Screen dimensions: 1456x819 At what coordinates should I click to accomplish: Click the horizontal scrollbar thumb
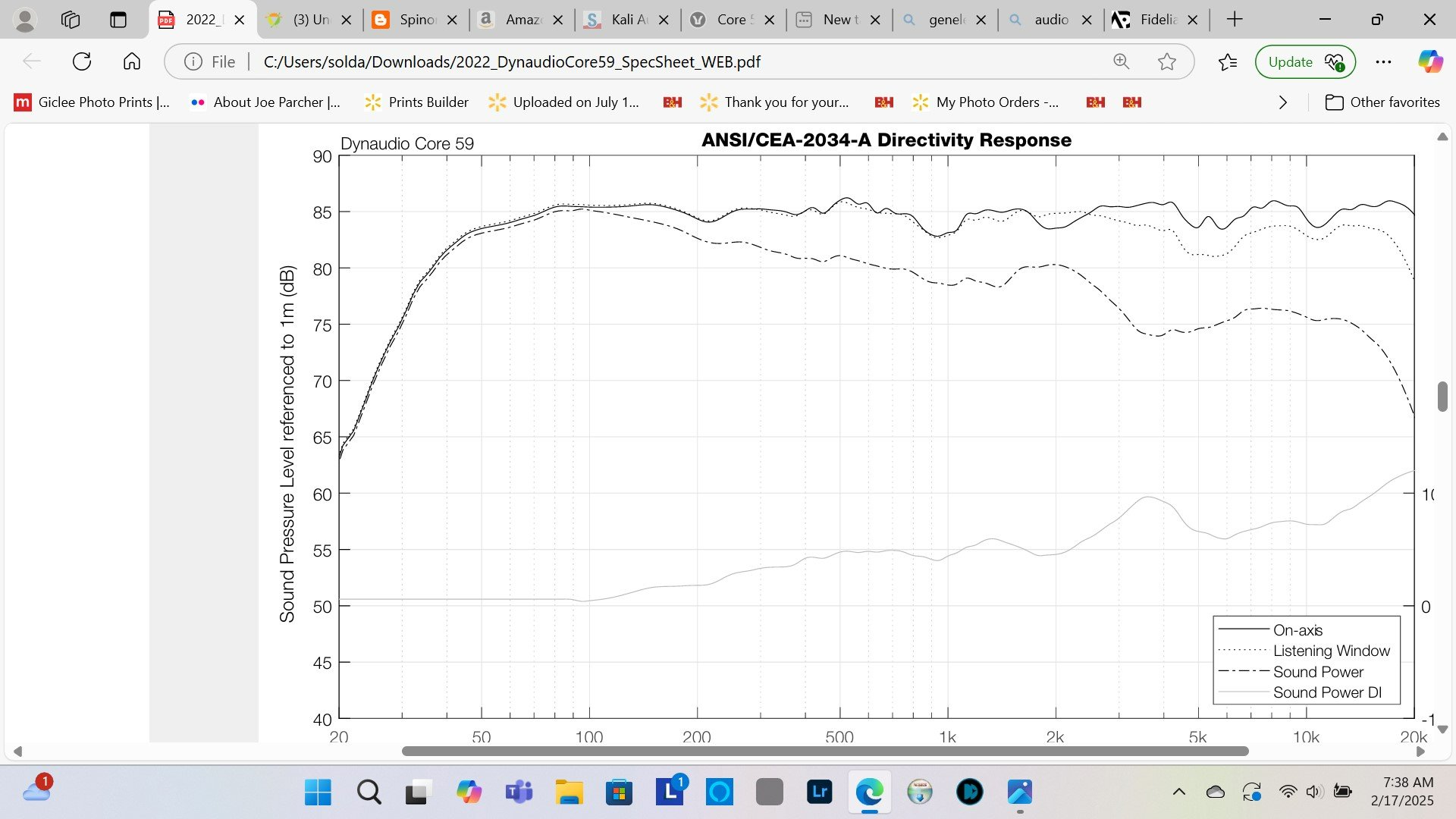tap(825, 751)
